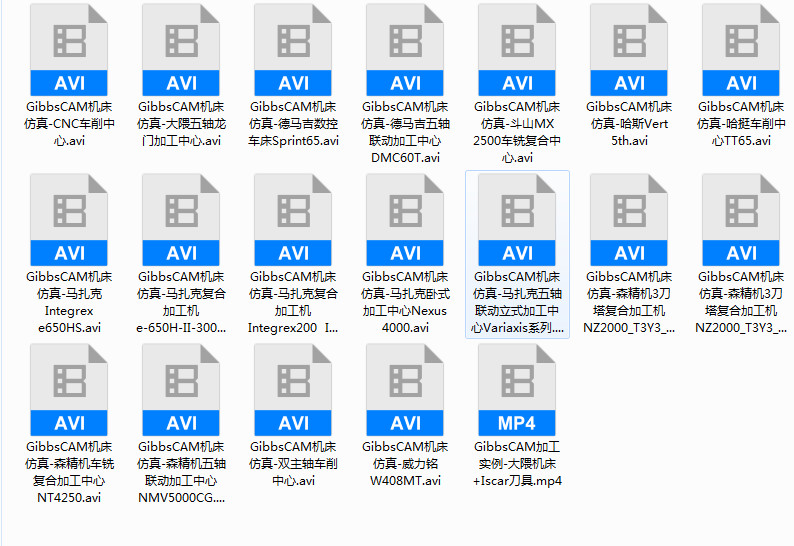The height and width of the screenshot is (546, 794).
Task: Click the 双主轴车削中心.avi file icon
Action: pos(293,390)
